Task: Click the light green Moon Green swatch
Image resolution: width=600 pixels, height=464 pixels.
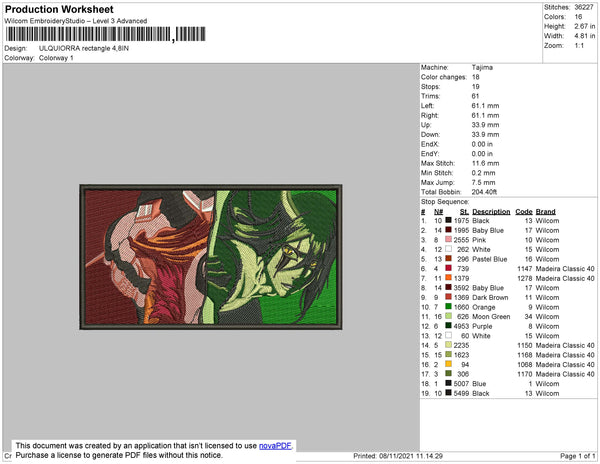Action: click(448, 316)
